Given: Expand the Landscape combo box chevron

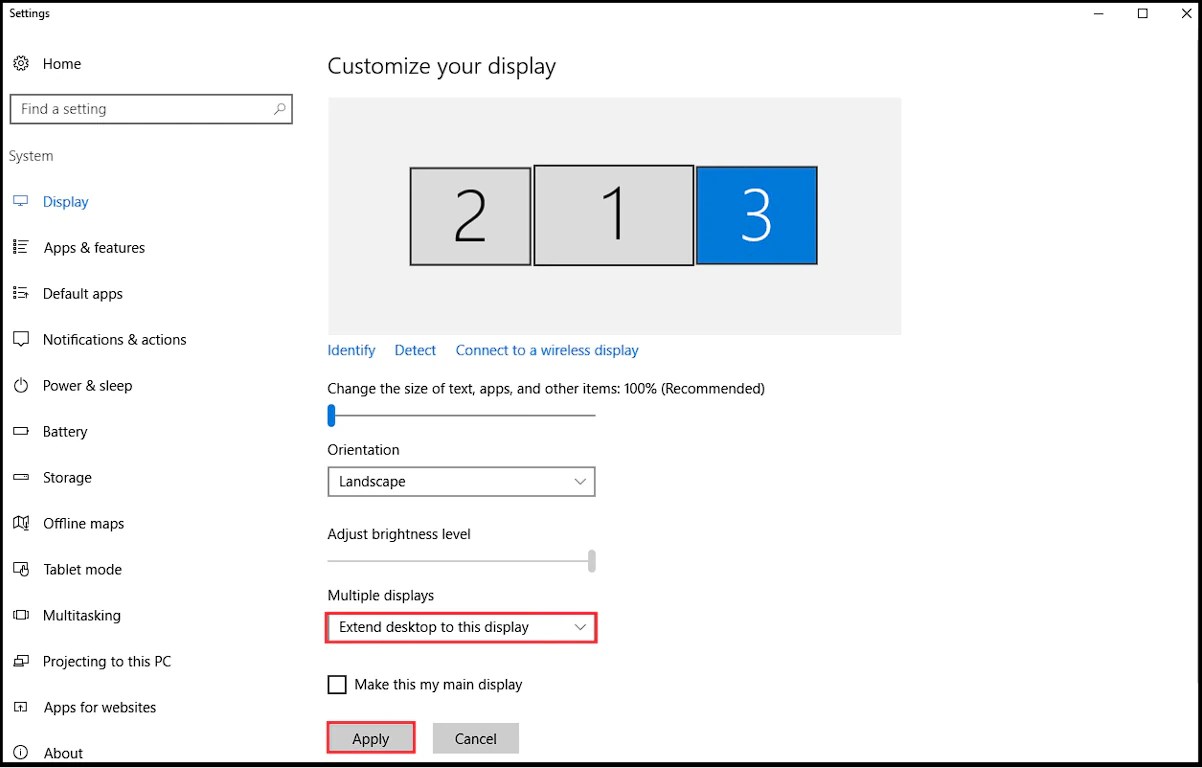Looking at the screenshot, I should tap(580, 481).
